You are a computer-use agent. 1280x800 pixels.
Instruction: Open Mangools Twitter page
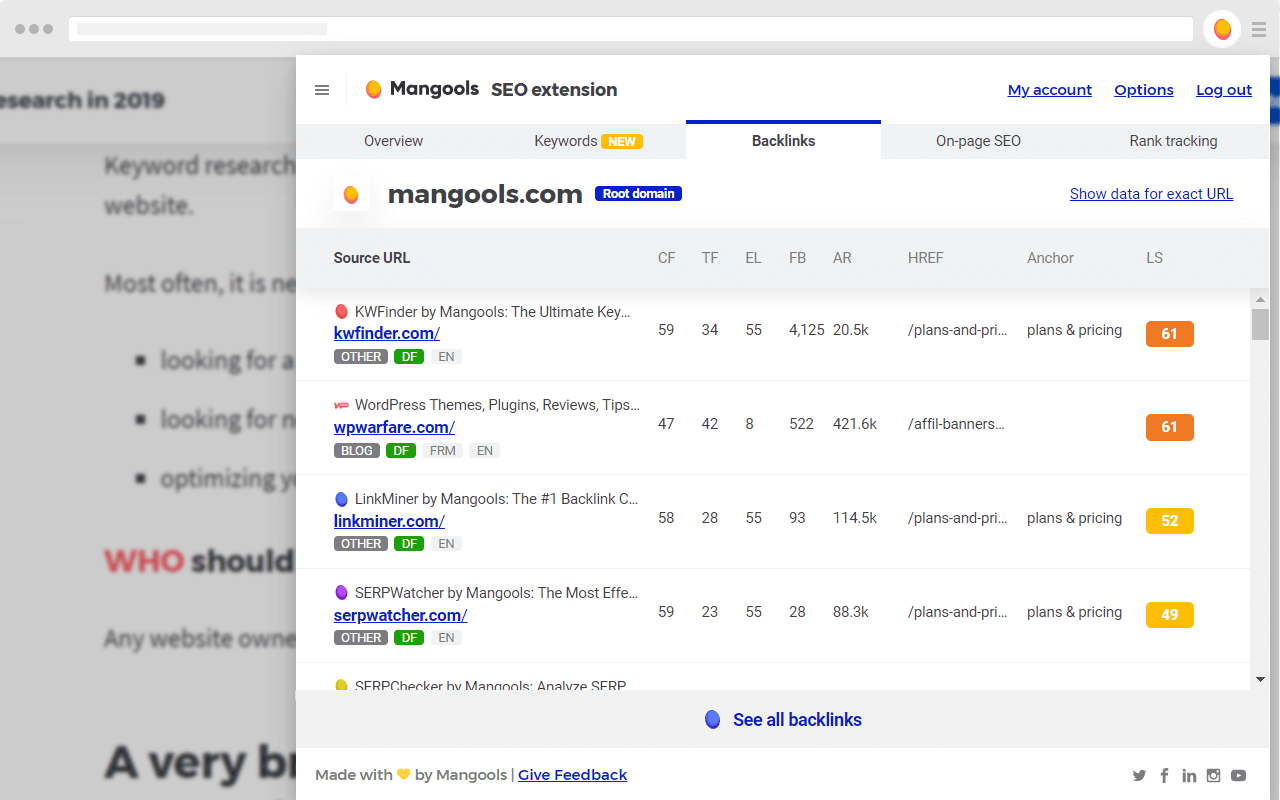coord(1139,775)
